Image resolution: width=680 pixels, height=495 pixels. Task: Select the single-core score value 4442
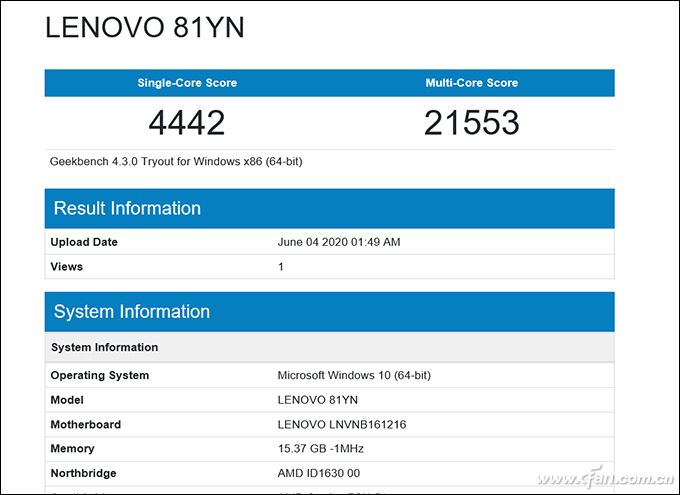187,122
